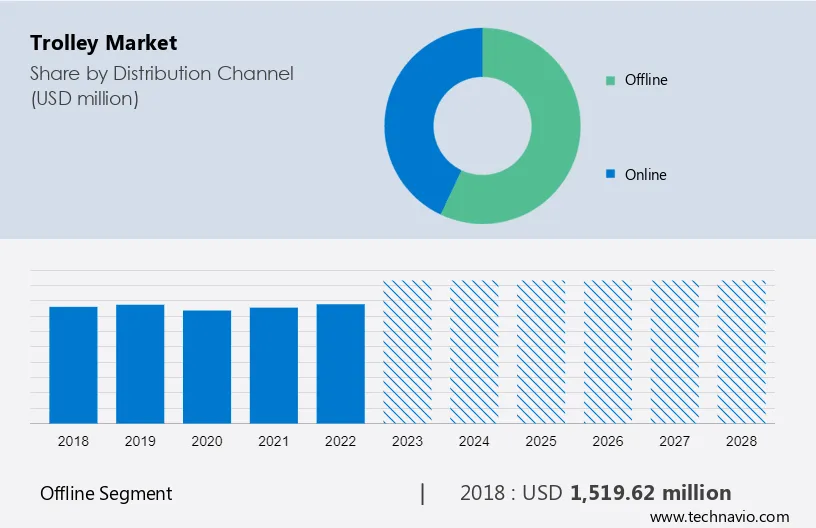Click the USD 1,519.62 million value

[x=627, y=493]
